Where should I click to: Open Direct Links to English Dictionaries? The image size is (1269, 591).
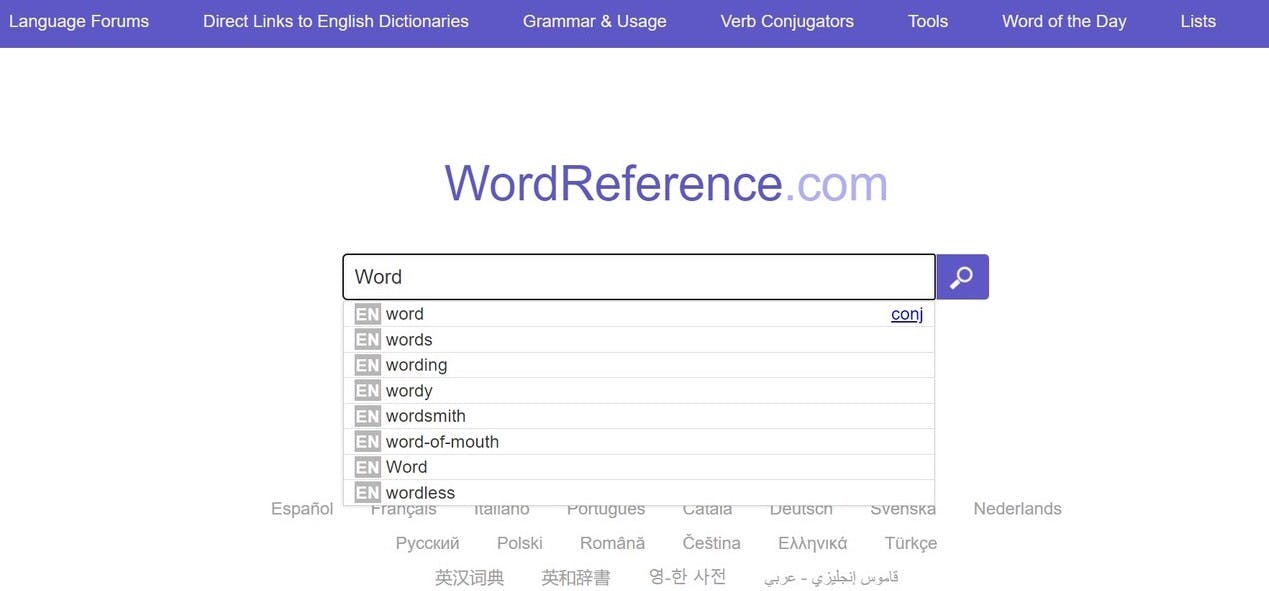[336, 21]
